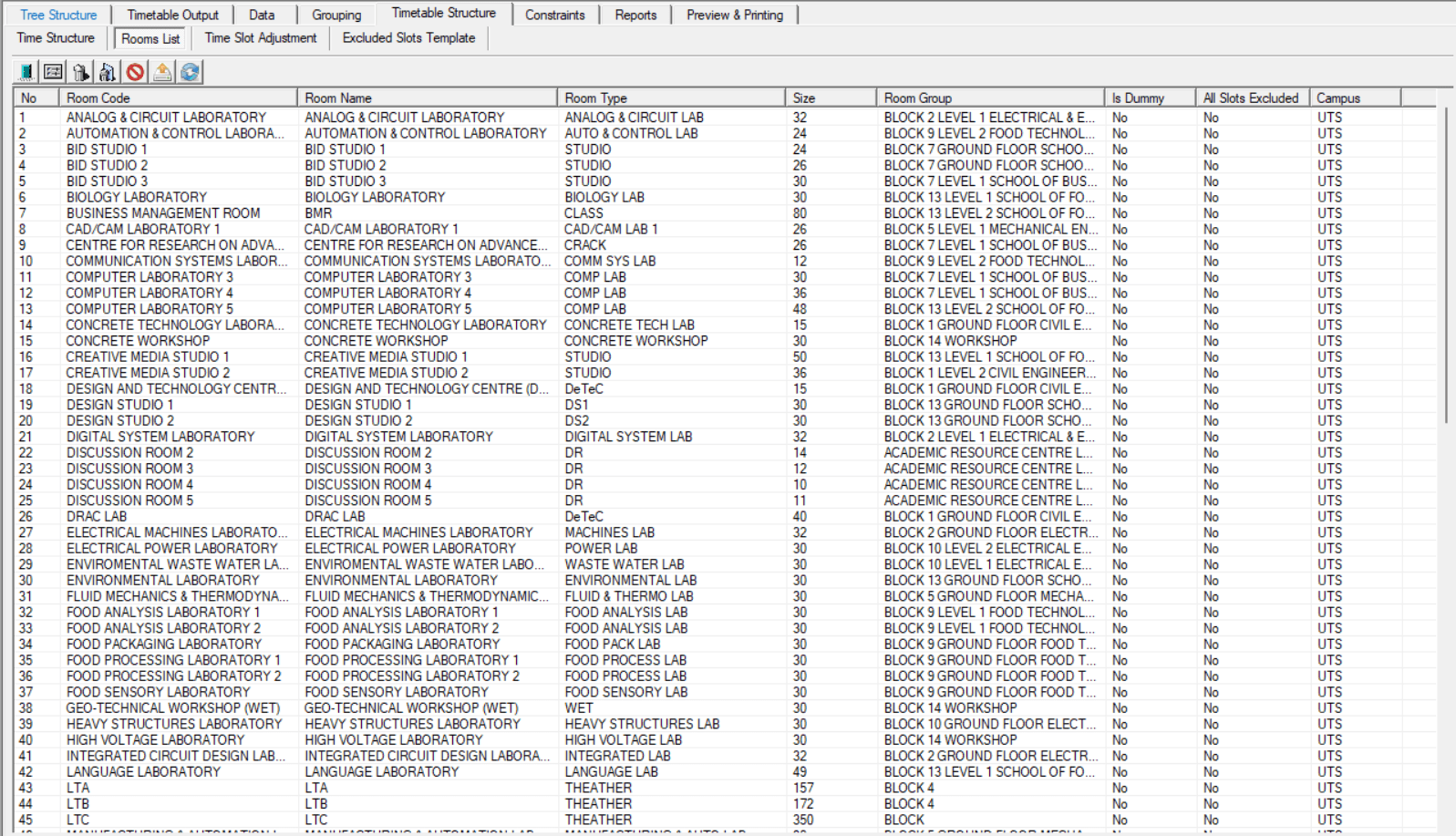
Task: Sort by the Room Name column header
Action: pyautogui.click(x=427, y=98)
